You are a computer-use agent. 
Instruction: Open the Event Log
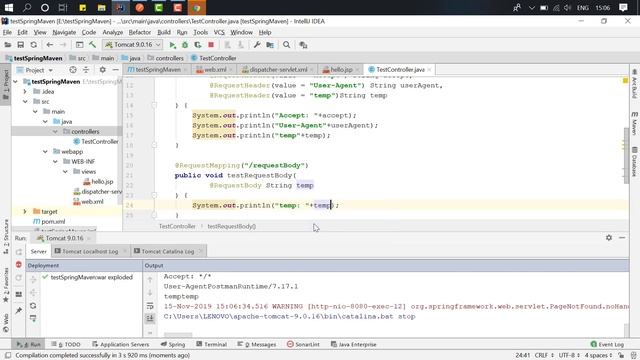point(607,344)
